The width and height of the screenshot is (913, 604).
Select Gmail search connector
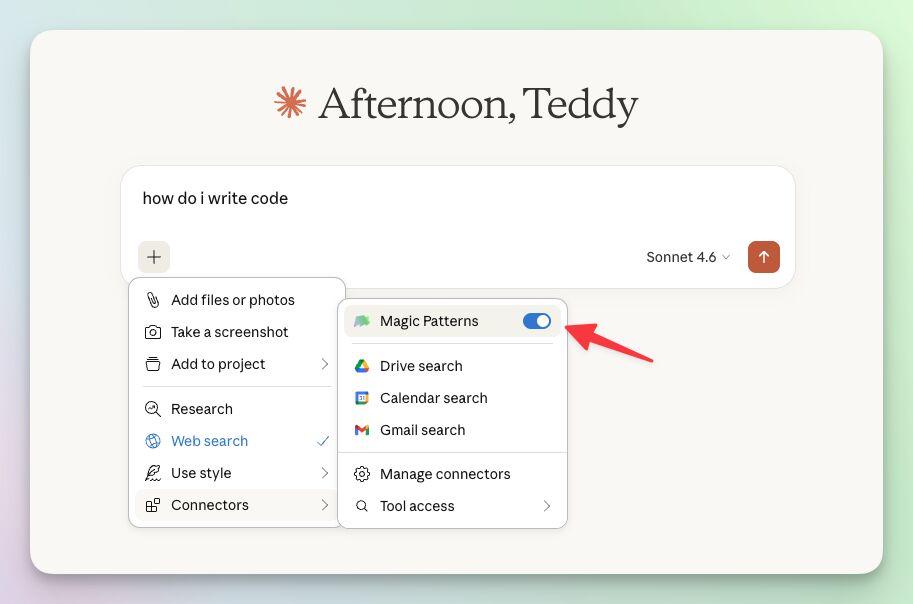click(x=422, y=430)
